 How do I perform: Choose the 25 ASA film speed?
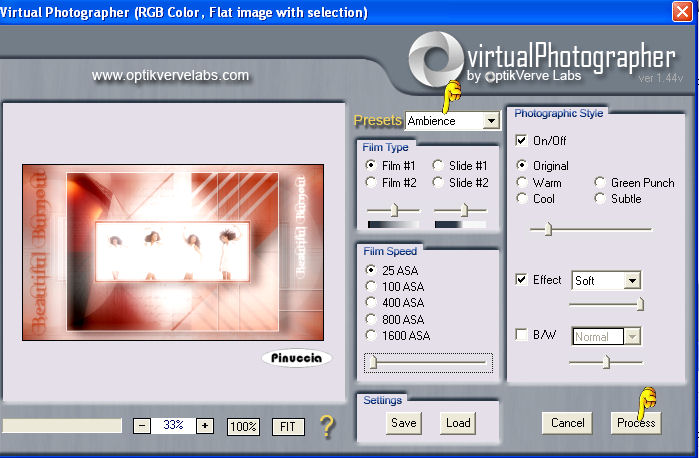point(370,270)
